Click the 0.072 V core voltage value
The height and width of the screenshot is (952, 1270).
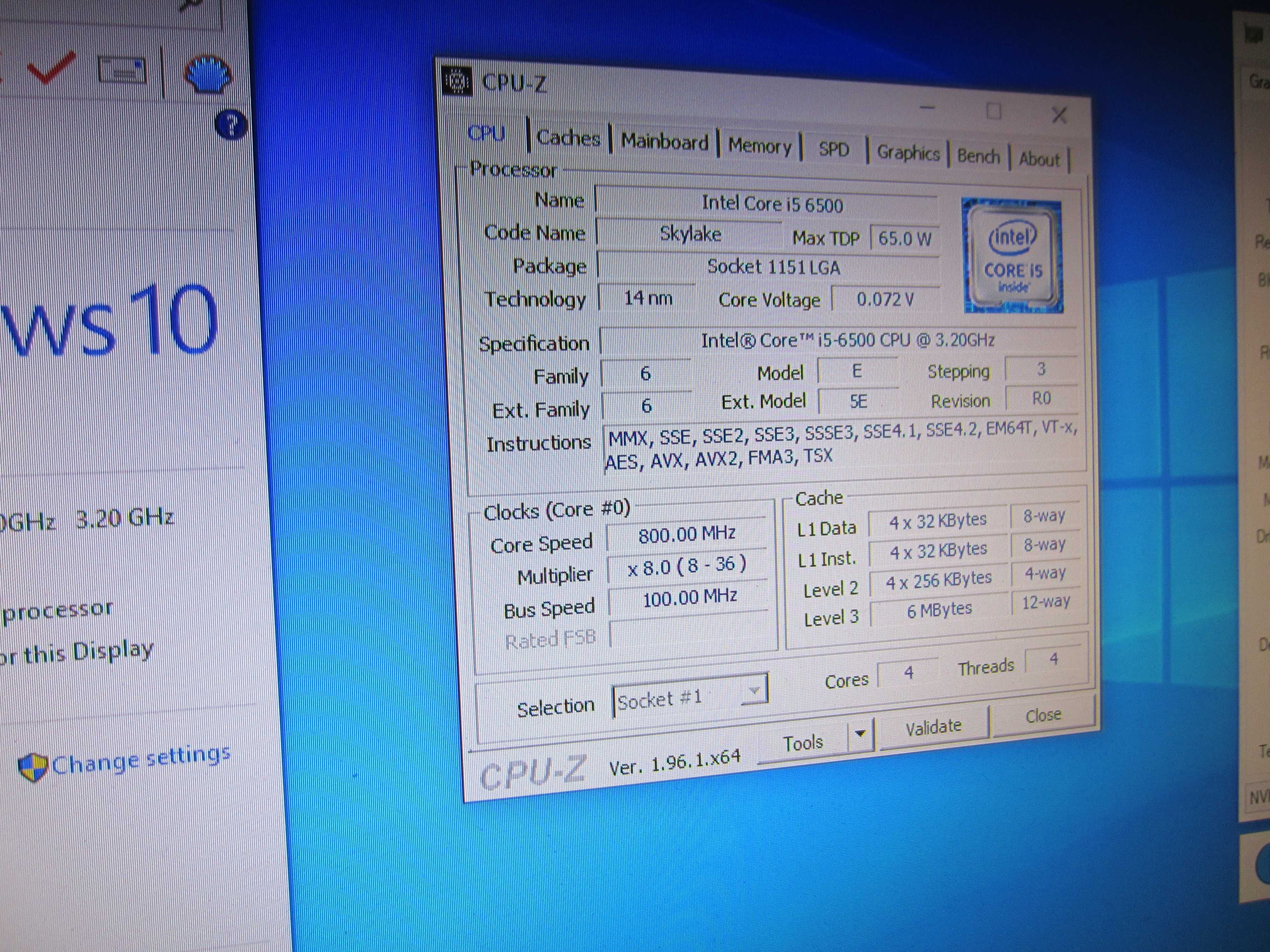point(885,299)
